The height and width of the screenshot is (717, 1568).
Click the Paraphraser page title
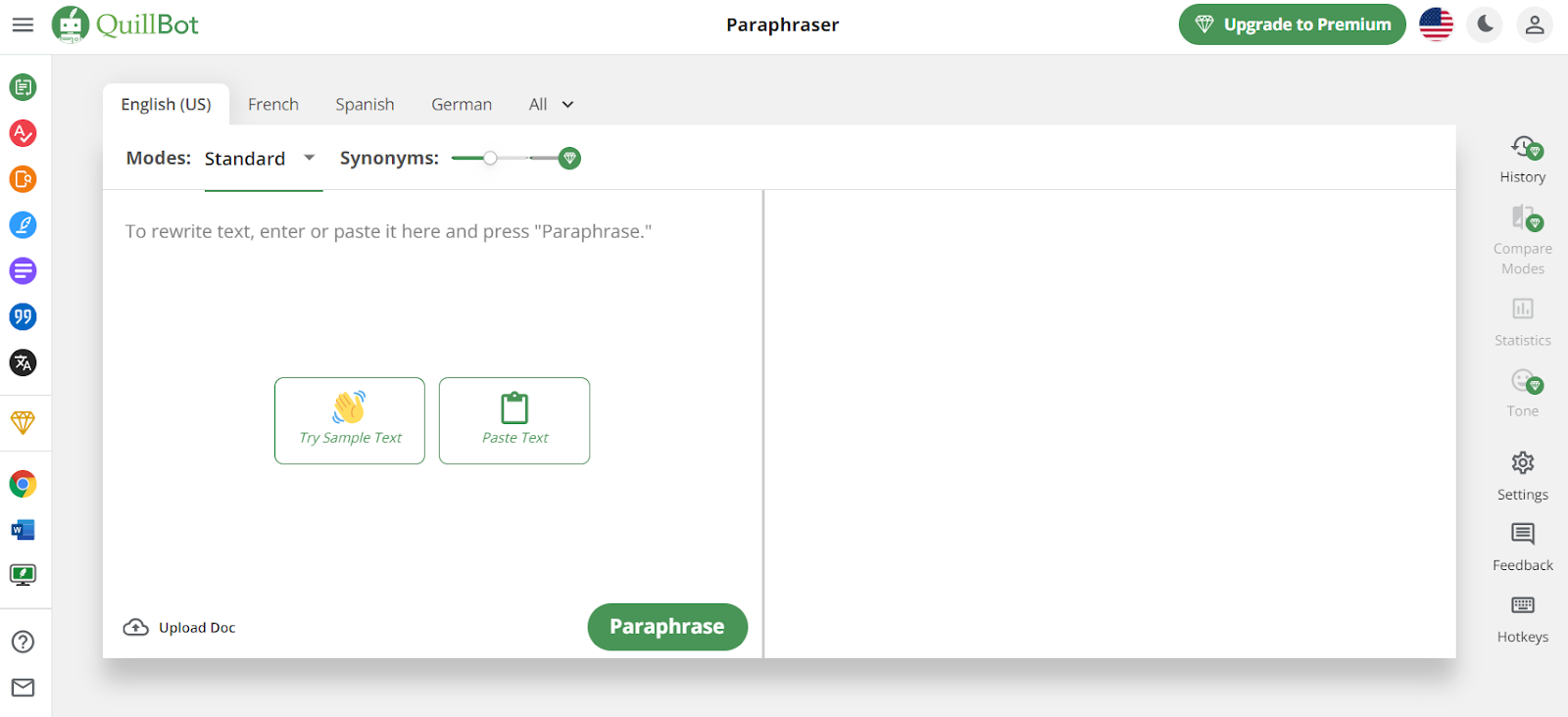782,25
